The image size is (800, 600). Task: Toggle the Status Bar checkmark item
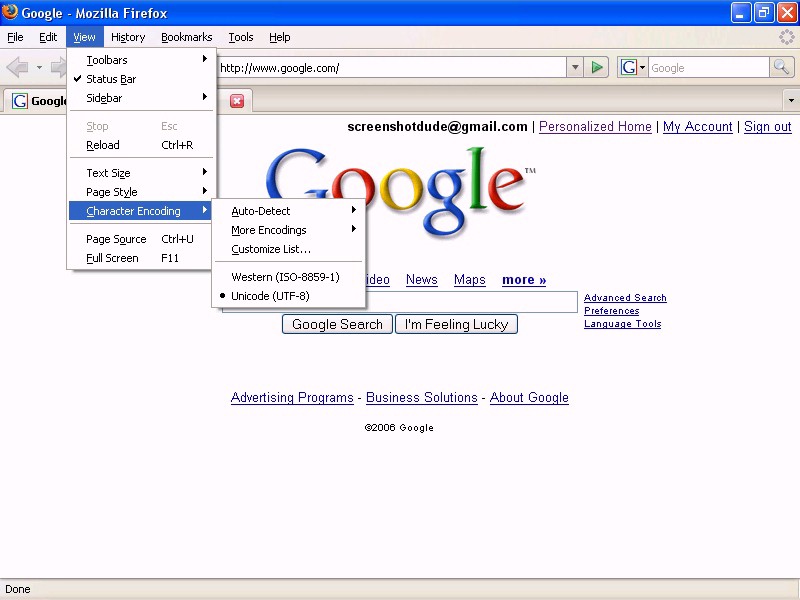[111, 79]
